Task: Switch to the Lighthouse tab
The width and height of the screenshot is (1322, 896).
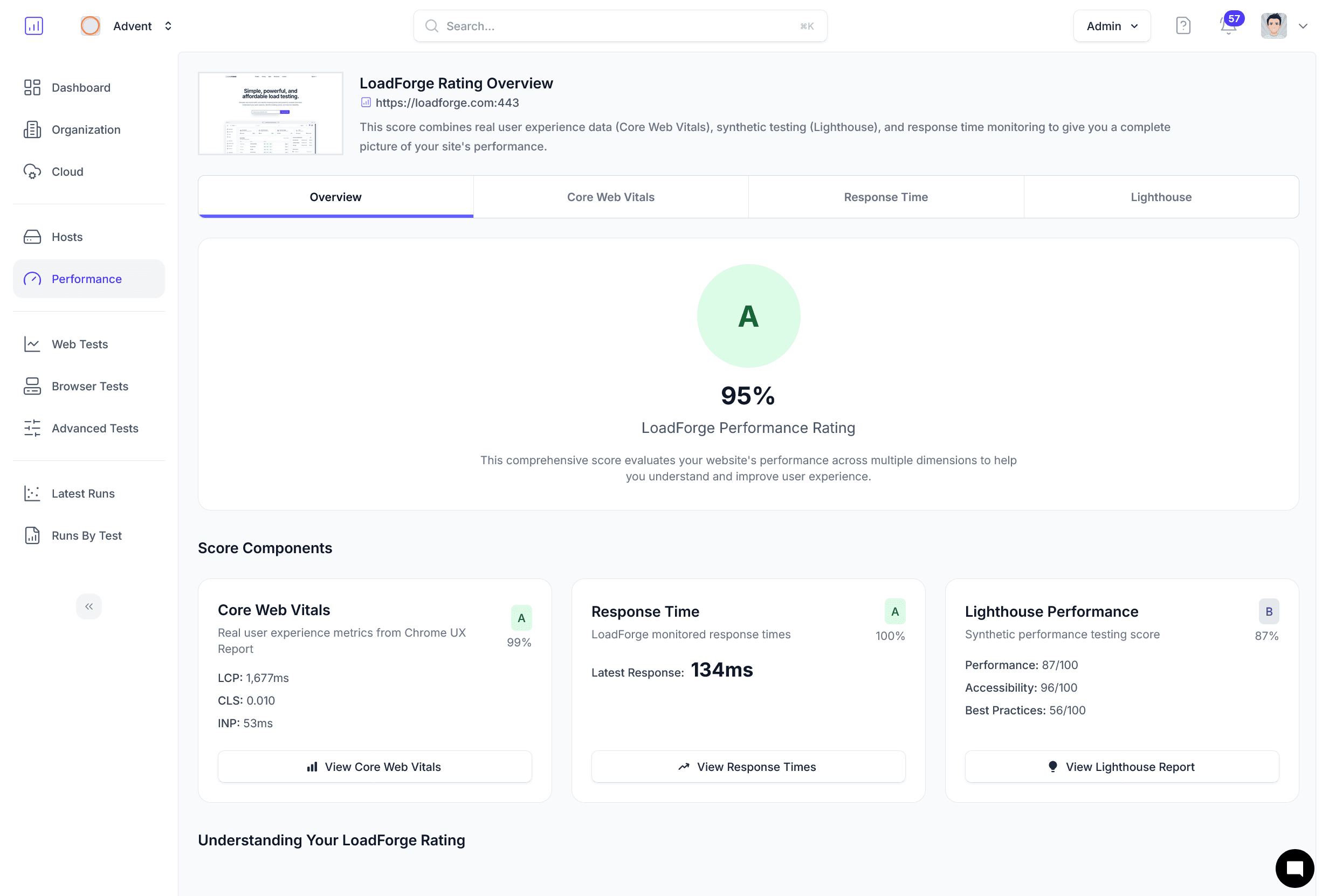Action: pos(1160,197)
